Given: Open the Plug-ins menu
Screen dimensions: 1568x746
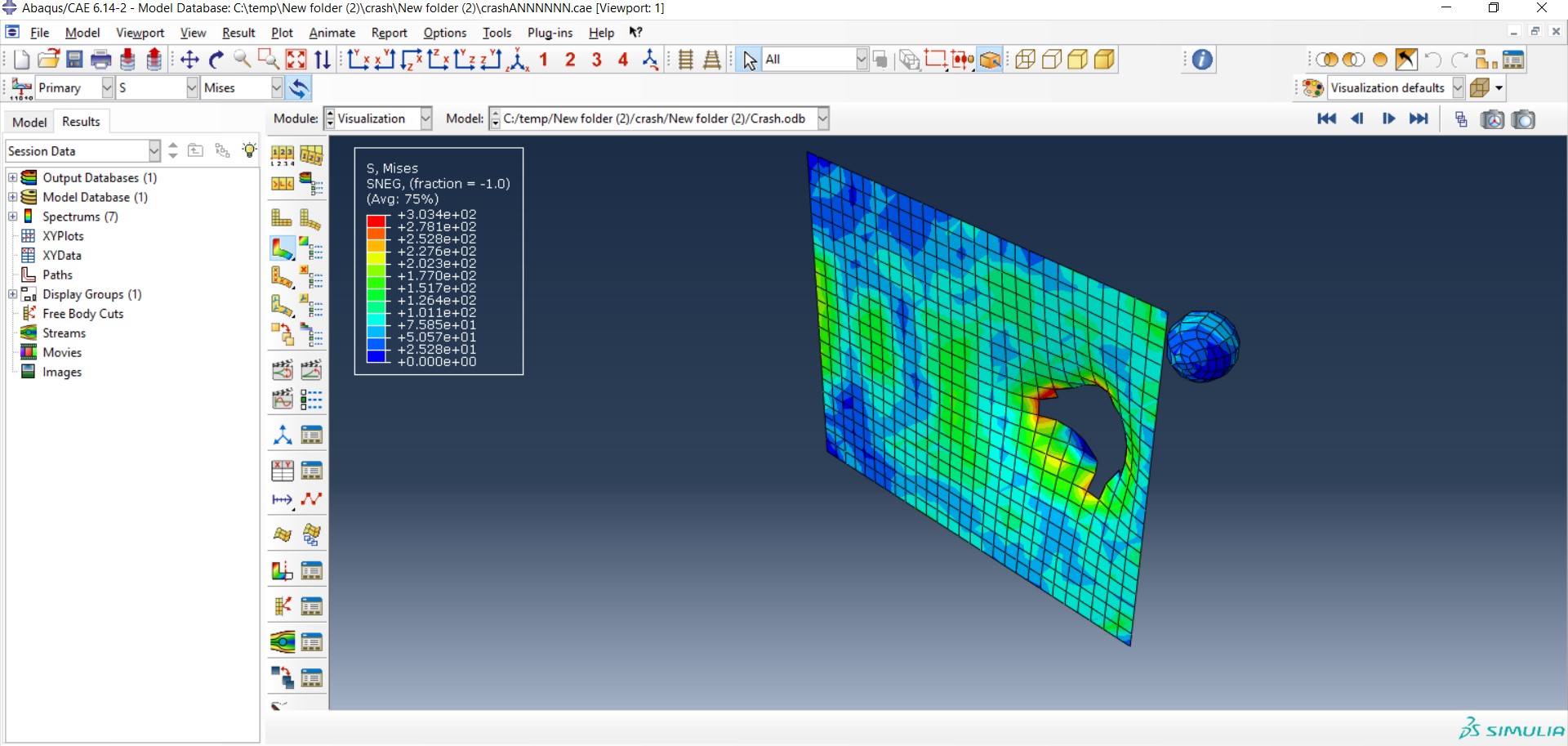Looking at the screenshot, I should (550, 33).
